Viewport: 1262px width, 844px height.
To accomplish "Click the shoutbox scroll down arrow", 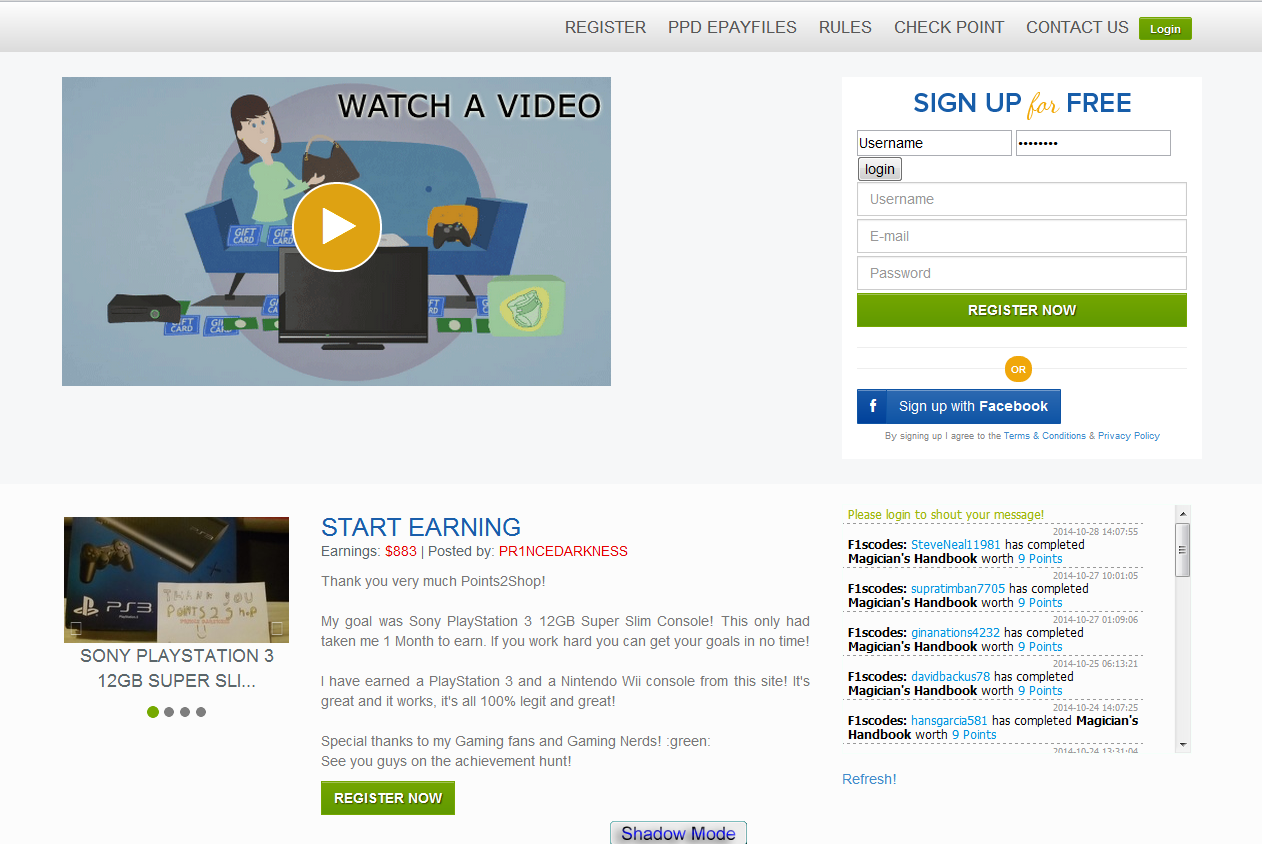I will [1183, 744].
